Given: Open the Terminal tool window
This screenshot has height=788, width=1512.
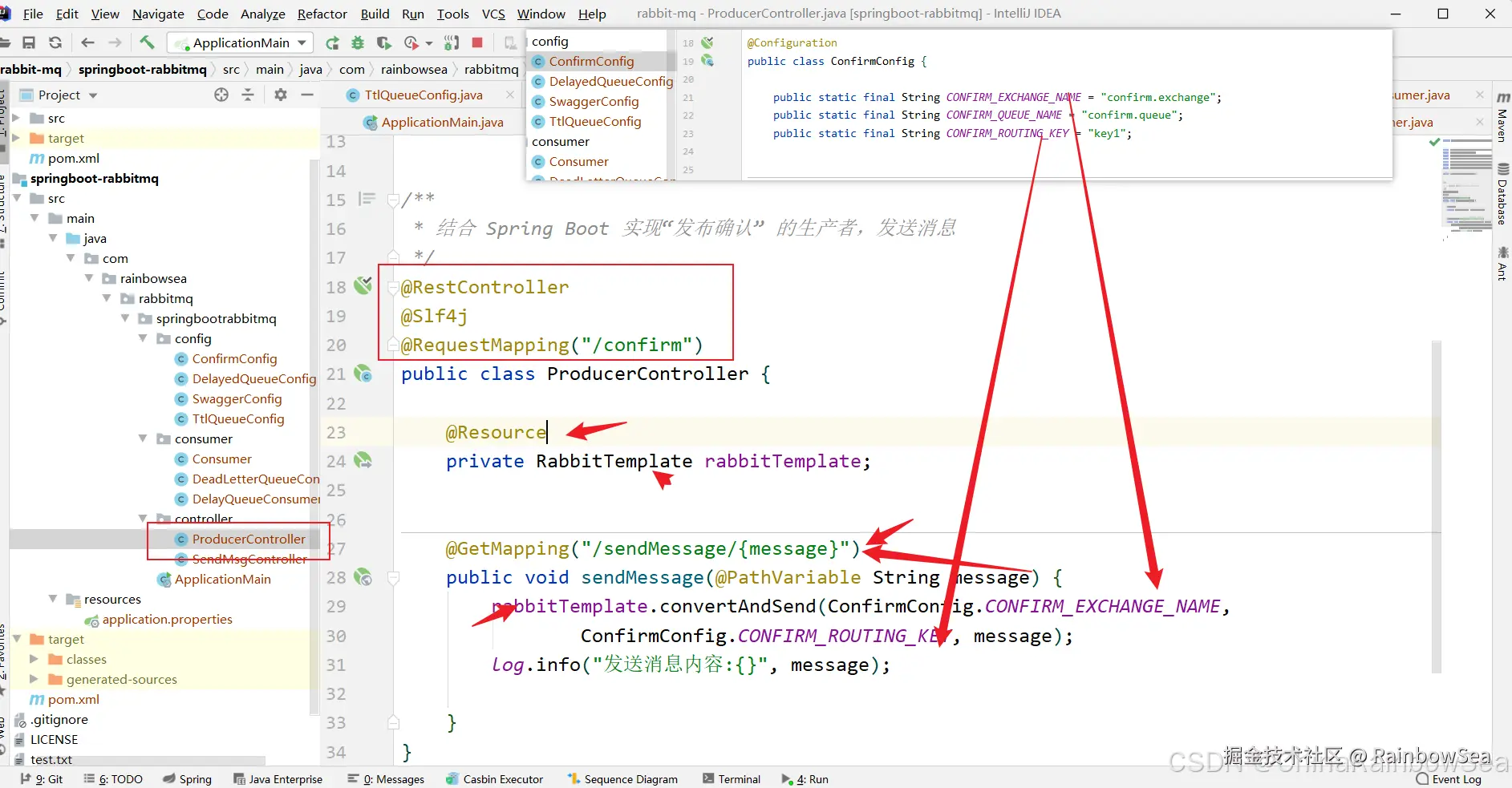Looking at the screenshot, I should 732,779.
